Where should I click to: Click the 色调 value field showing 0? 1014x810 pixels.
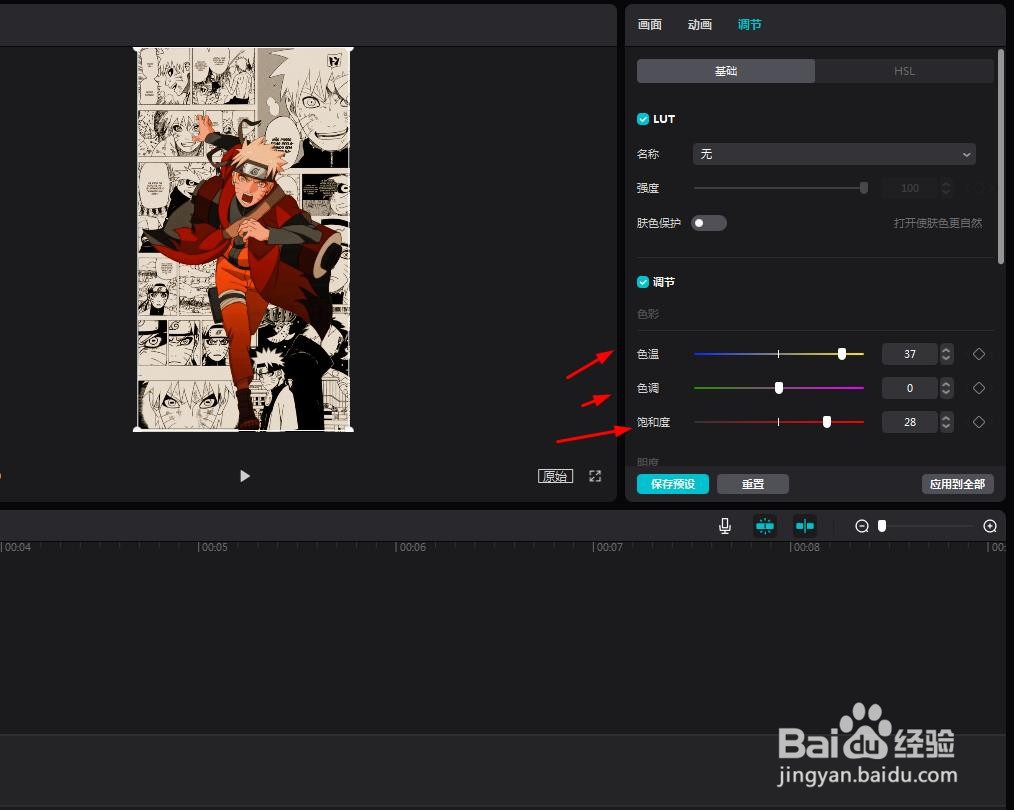pyautogui.click(x=909, y=388)
